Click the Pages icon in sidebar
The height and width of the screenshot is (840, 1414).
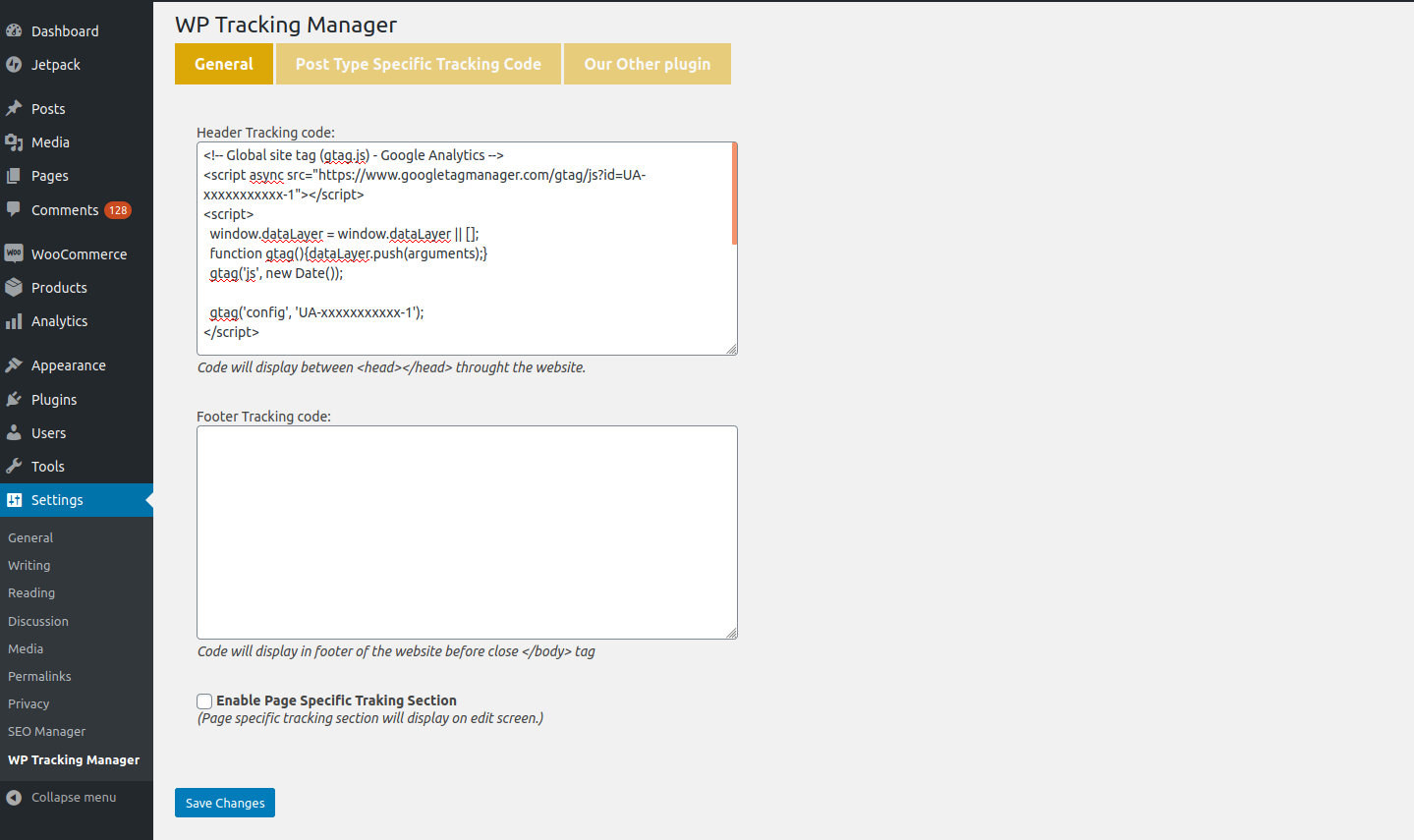click(x=14, y=176)
